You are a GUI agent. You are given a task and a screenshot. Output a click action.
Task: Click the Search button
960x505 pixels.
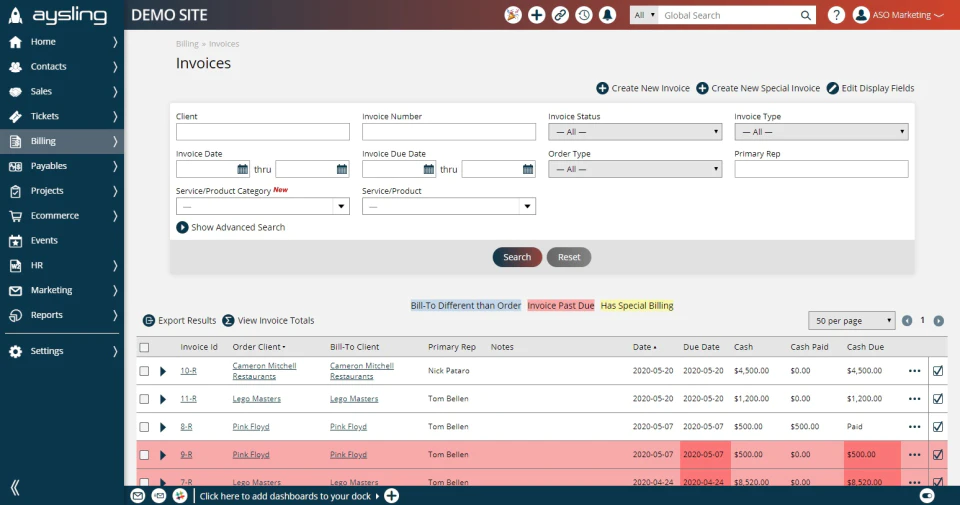click(x=517, y=257)
